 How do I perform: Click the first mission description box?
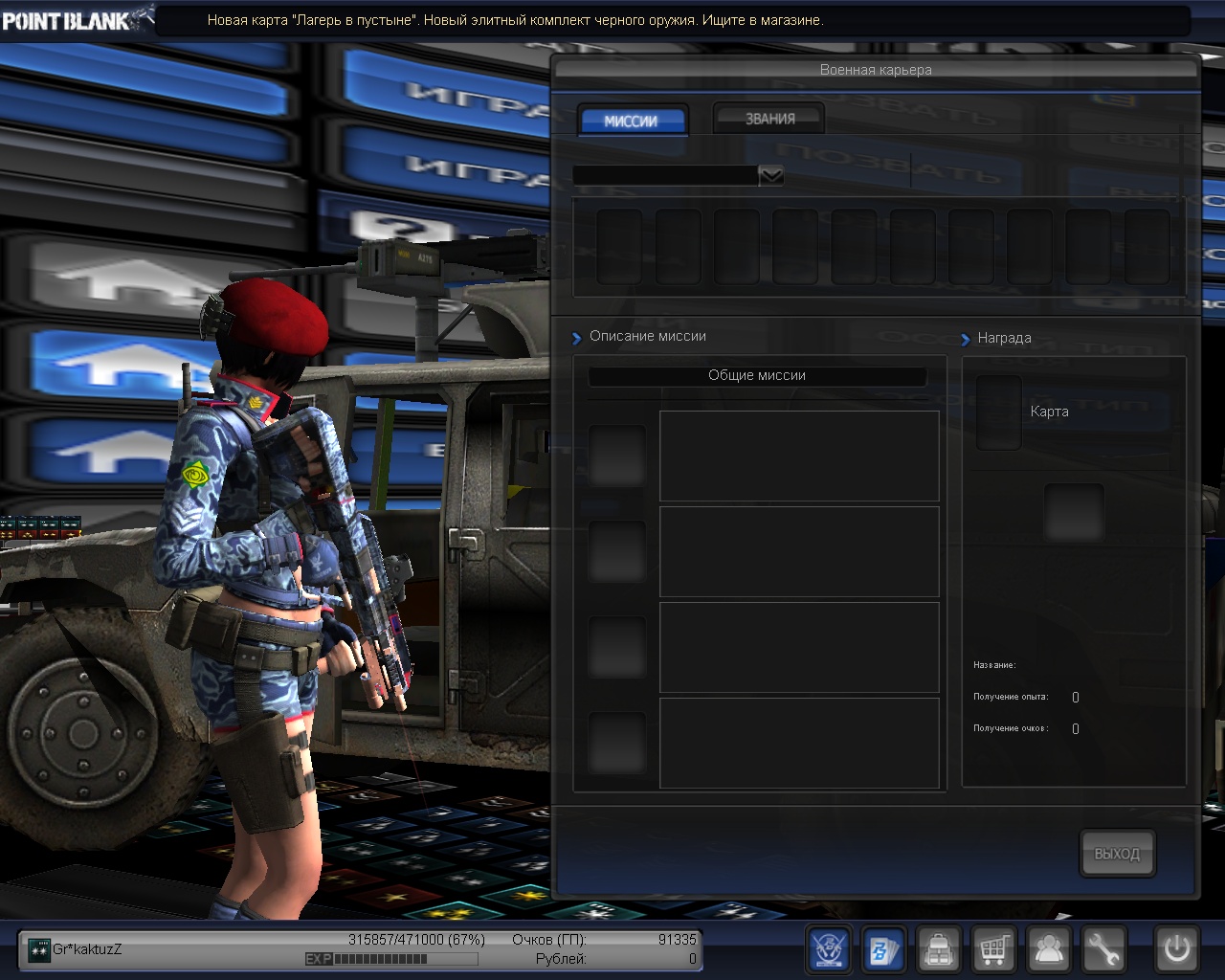pos(799,457)
